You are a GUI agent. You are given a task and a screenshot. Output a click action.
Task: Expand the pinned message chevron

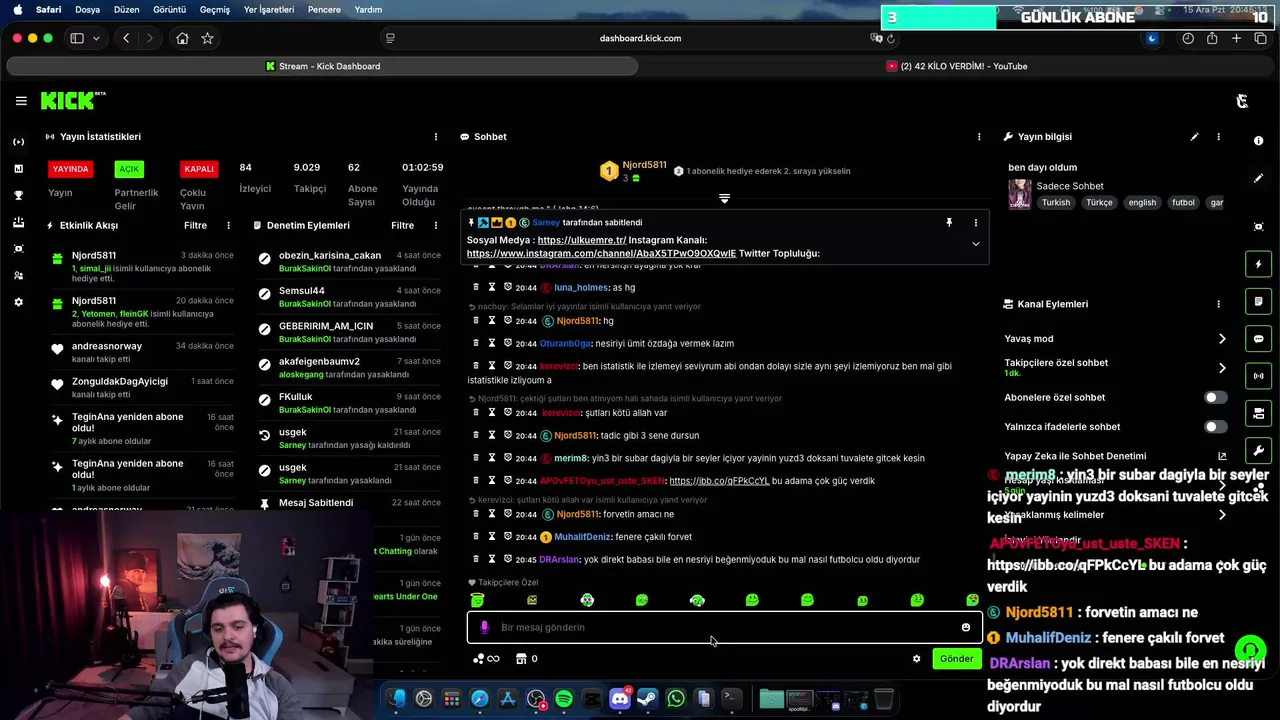[976, 244]
